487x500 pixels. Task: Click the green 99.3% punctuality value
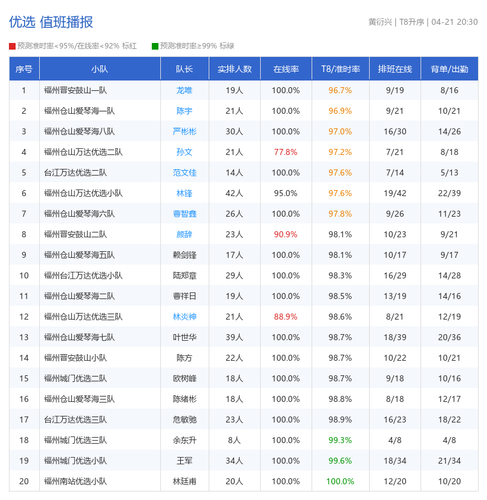pos(340,440)
